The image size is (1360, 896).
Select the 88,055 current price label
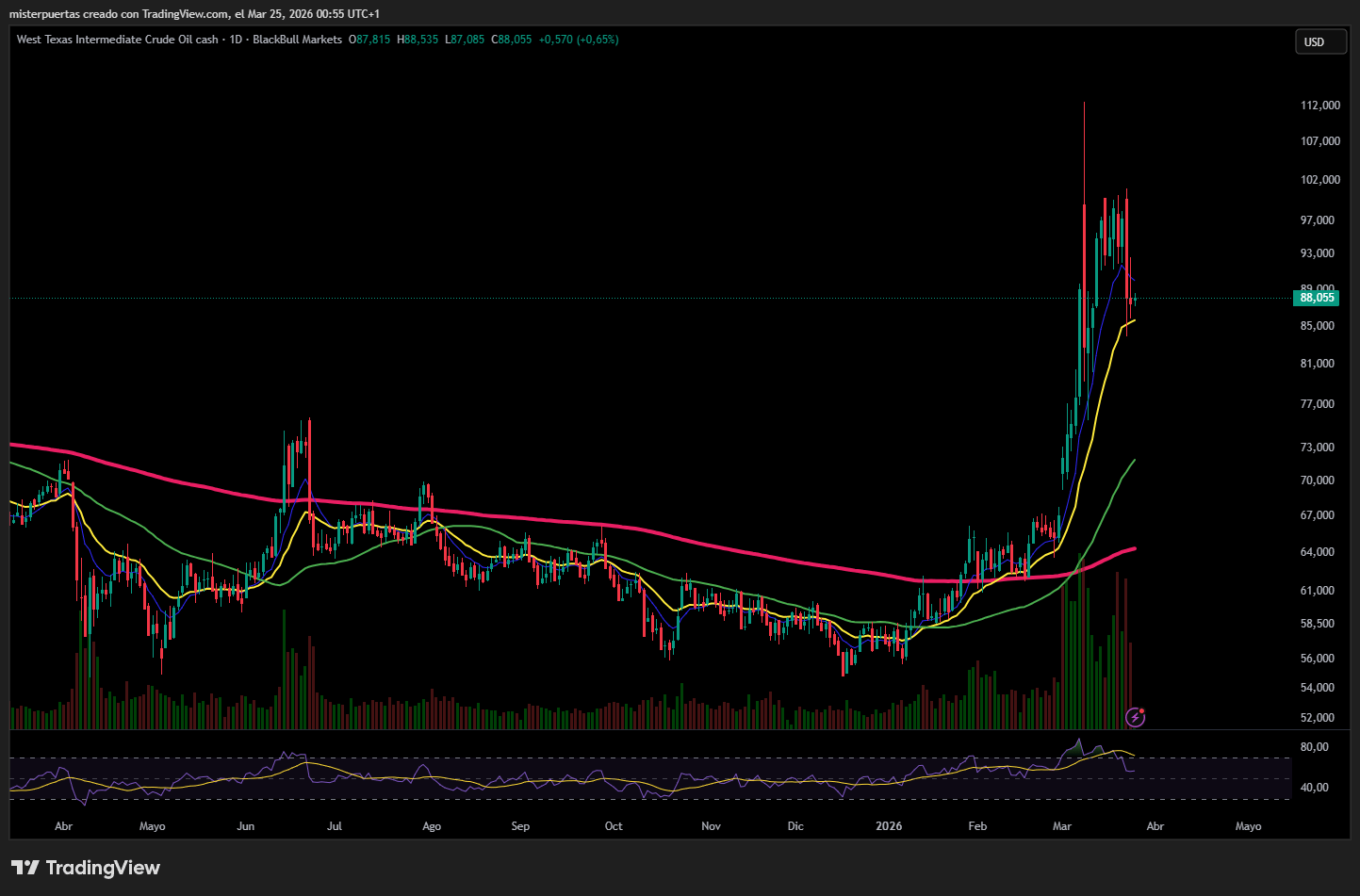(1317, 298)
